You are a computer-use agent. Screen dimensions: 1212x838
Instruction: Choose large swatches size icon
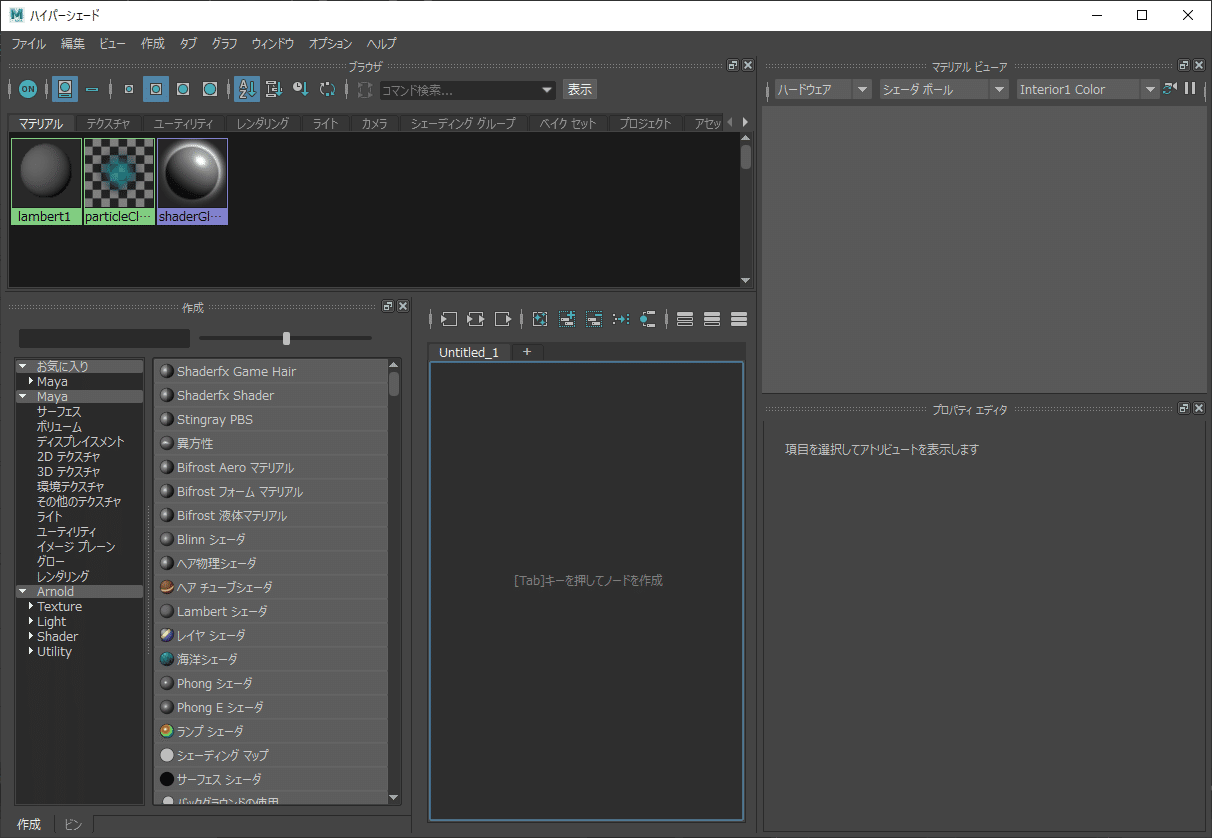coord(183,89)
